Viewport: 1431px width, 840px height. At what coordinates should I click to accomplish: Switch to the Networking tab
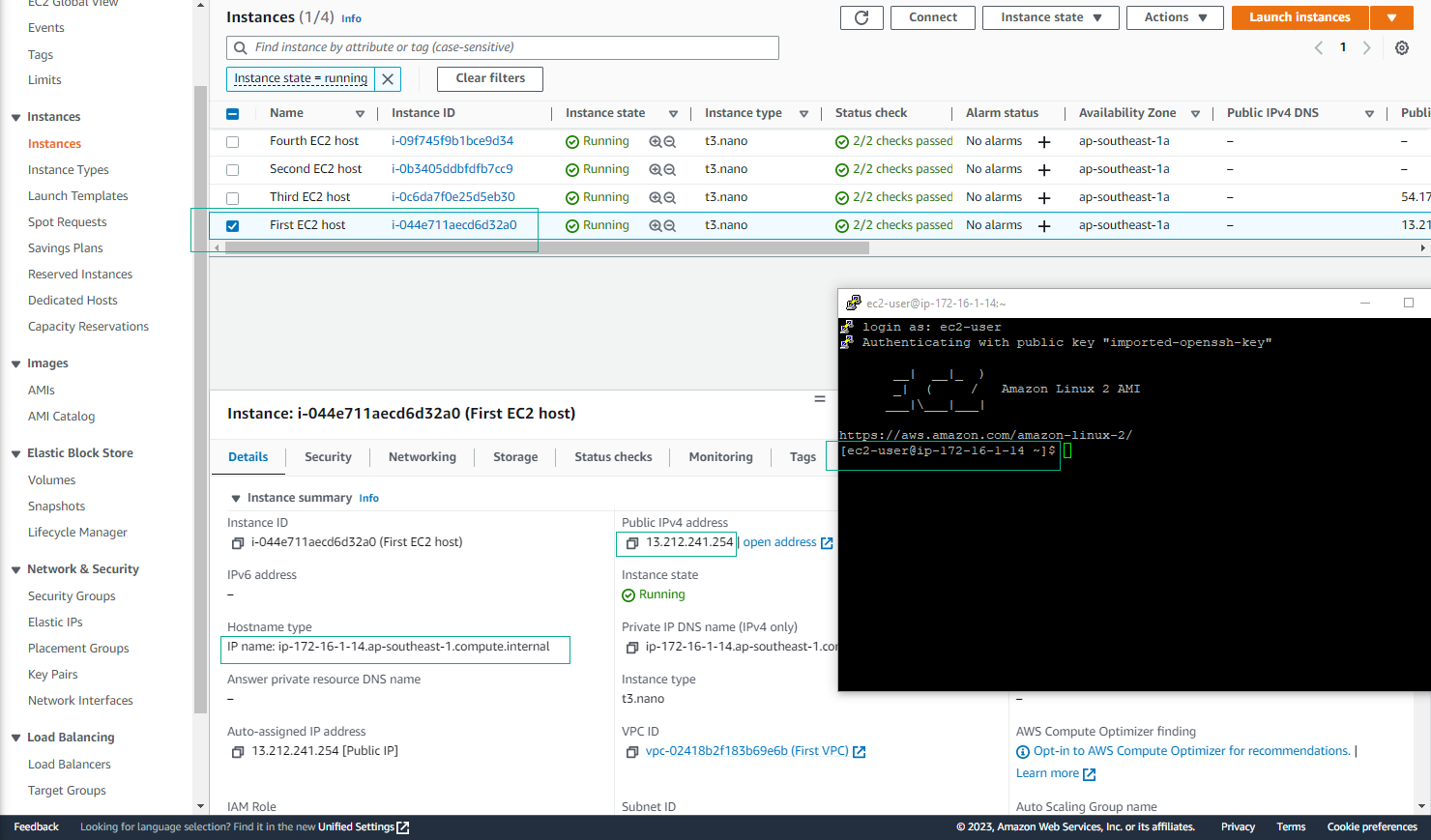422,457
